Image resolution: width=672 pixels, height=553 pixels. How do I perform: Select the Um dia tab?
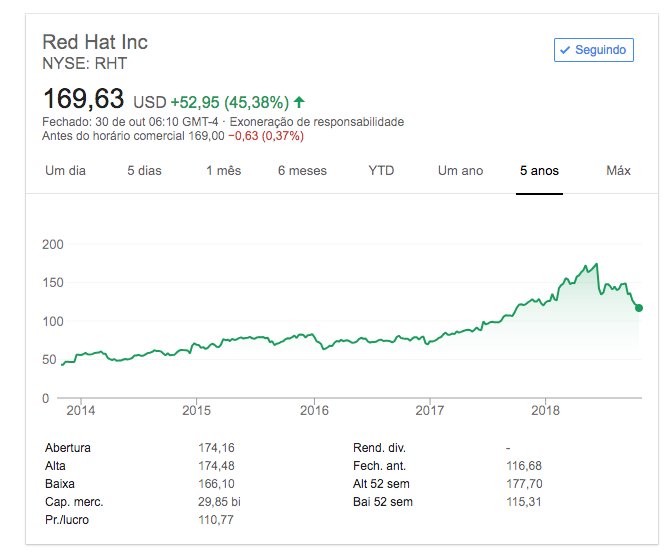point(65,171)
